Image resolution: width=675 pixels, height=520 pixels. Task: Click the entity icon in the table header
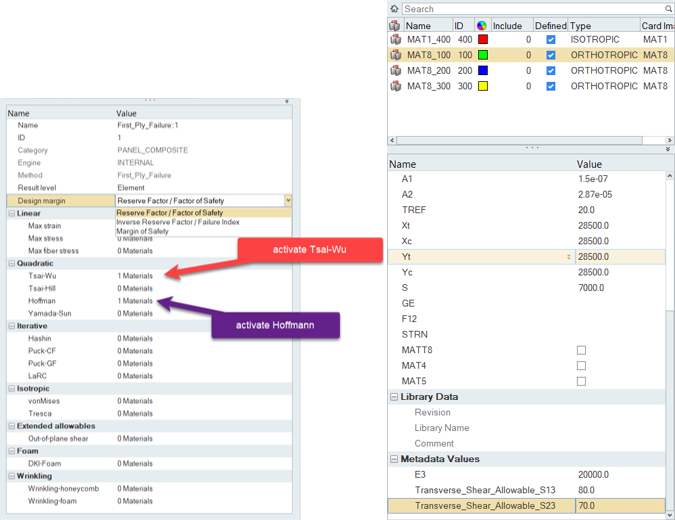[395, 25]
